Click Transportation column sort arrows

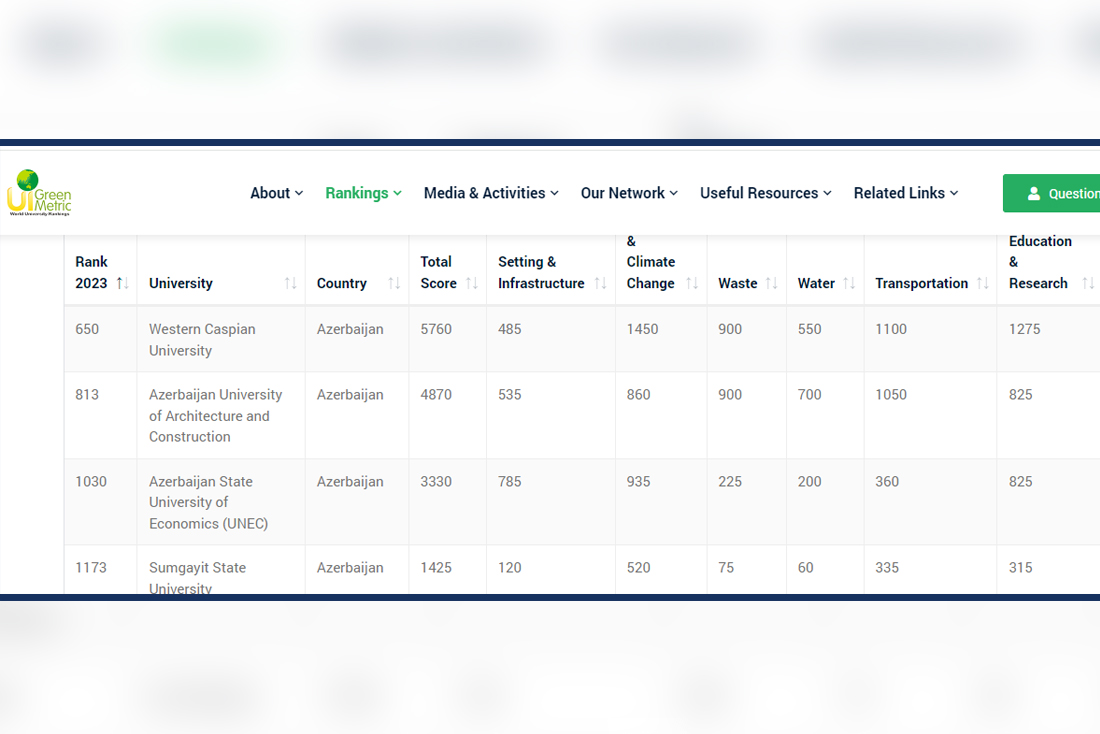click(982, 284)
